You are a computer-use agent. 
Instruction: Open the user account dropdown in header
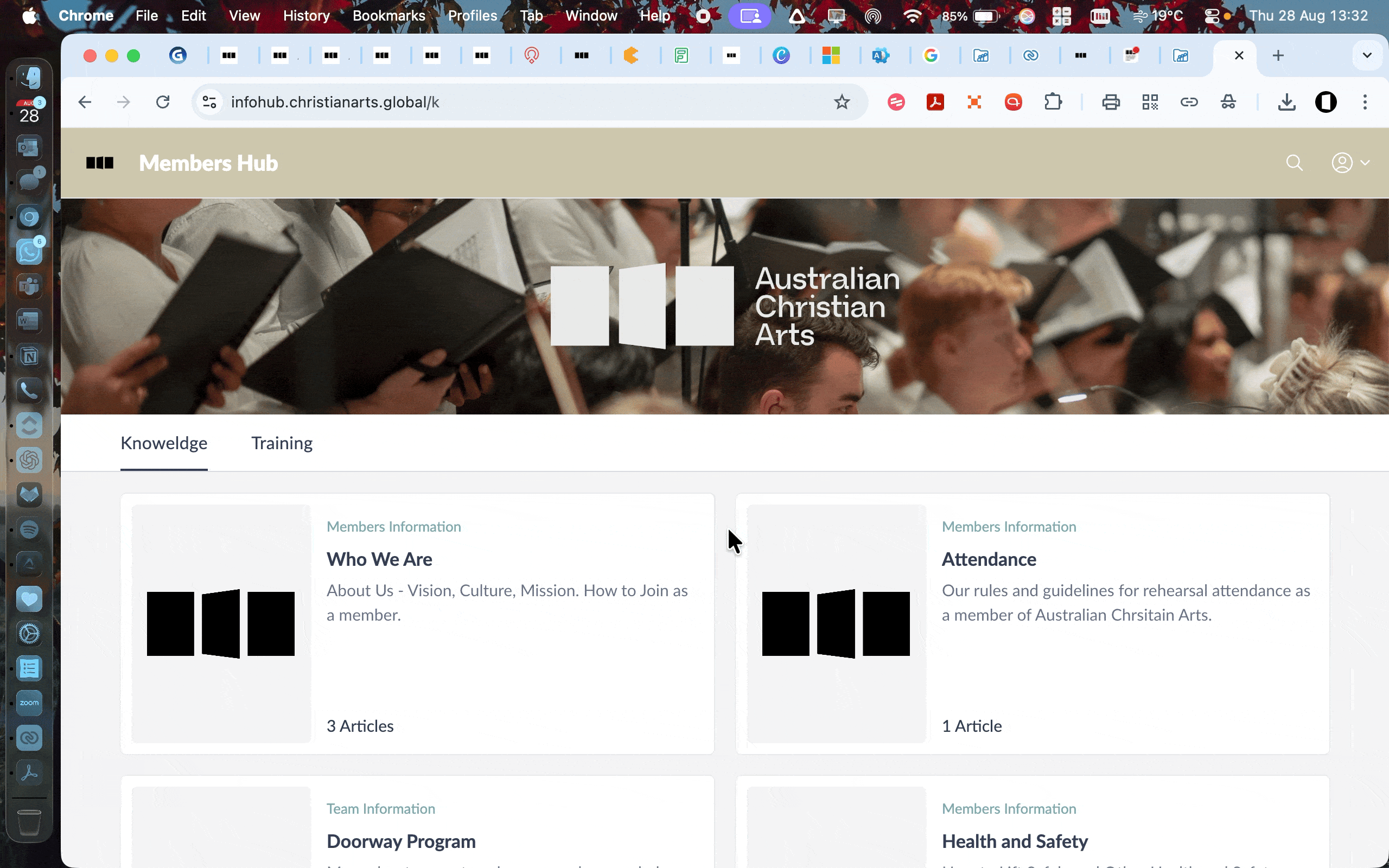(x=1350, y=163)
